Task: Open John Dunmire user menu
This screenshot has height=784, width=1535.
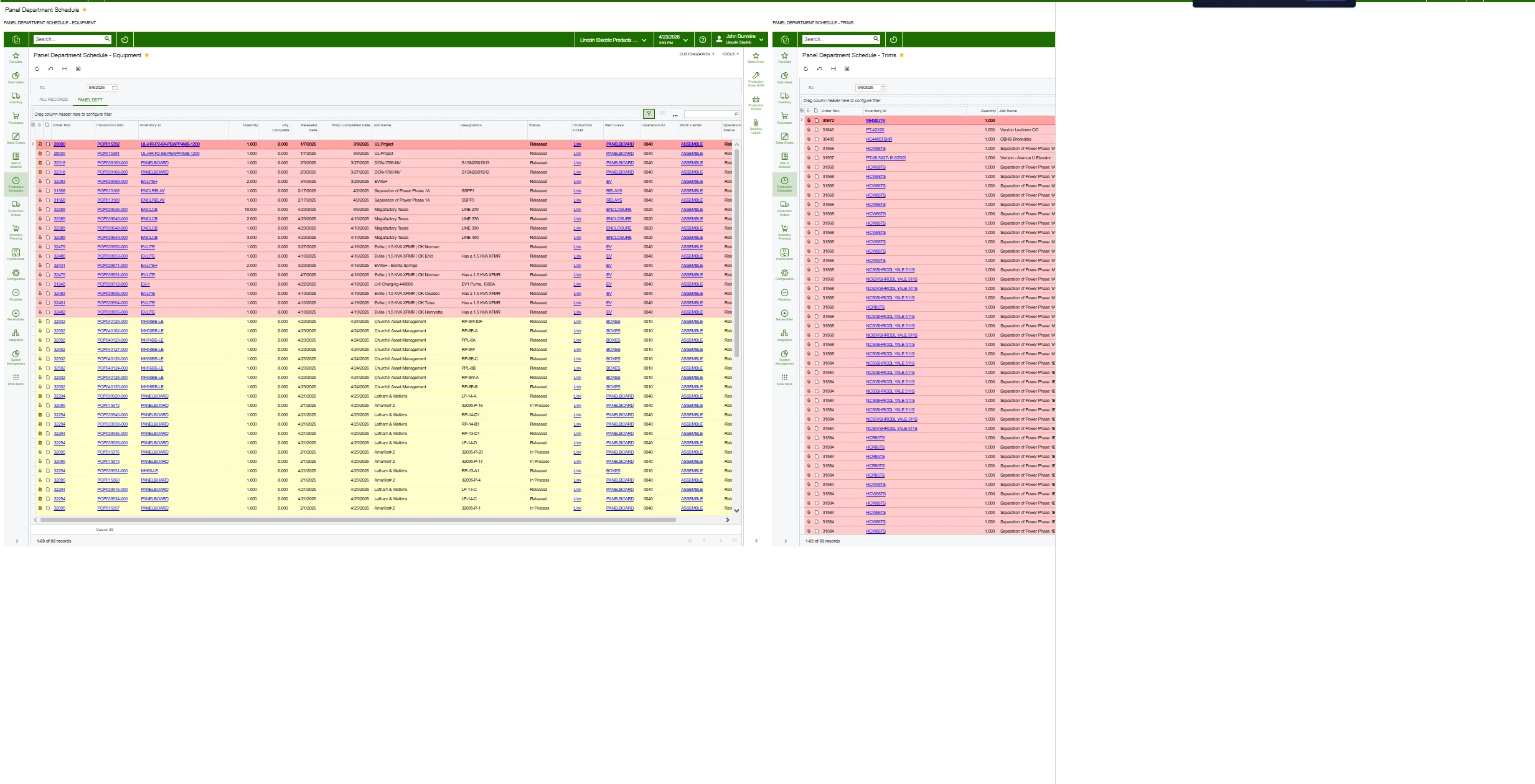Action: tap(739, 39)
